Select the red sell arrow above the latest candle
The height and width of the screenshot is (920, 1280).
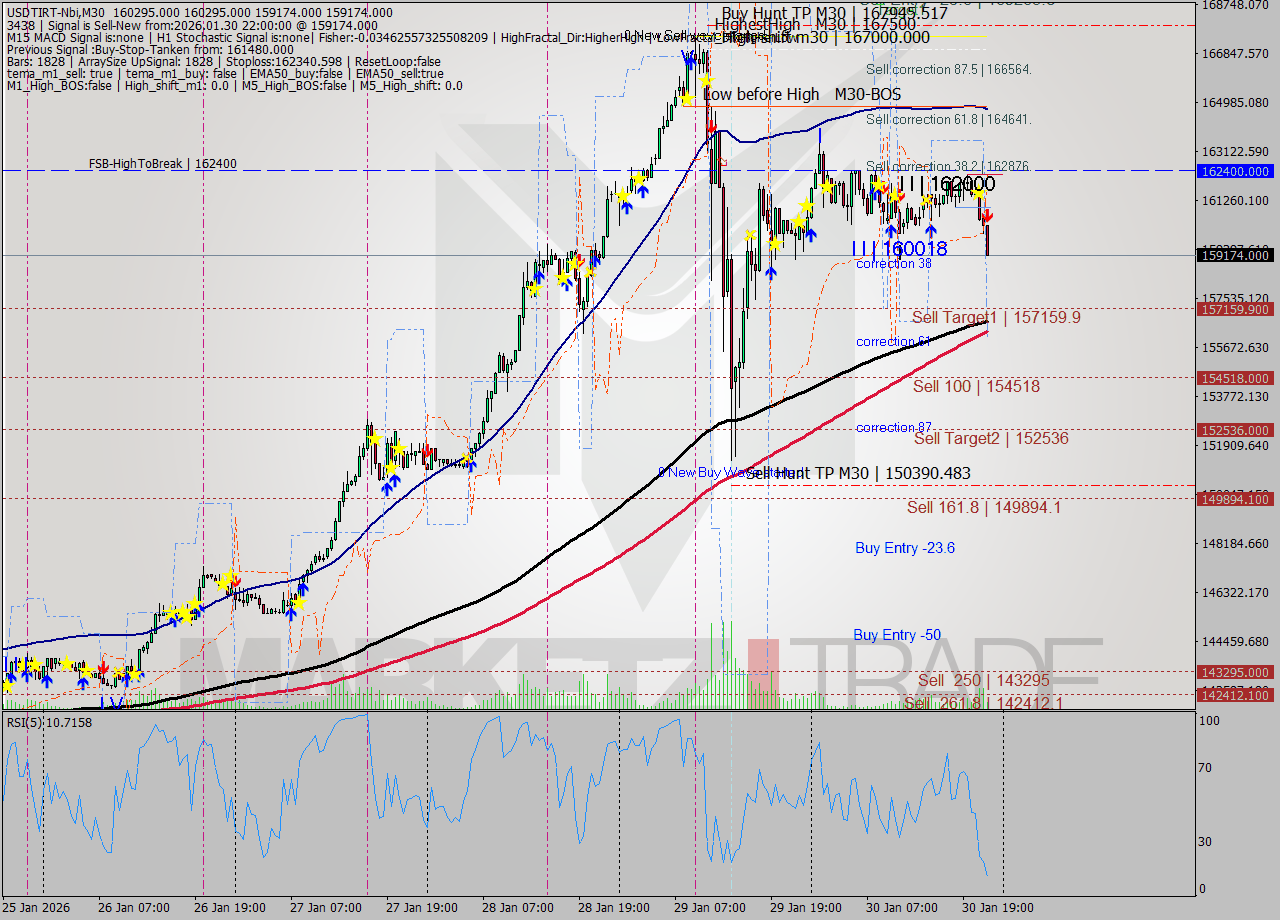pyautogui.click(x=988, y=215)
